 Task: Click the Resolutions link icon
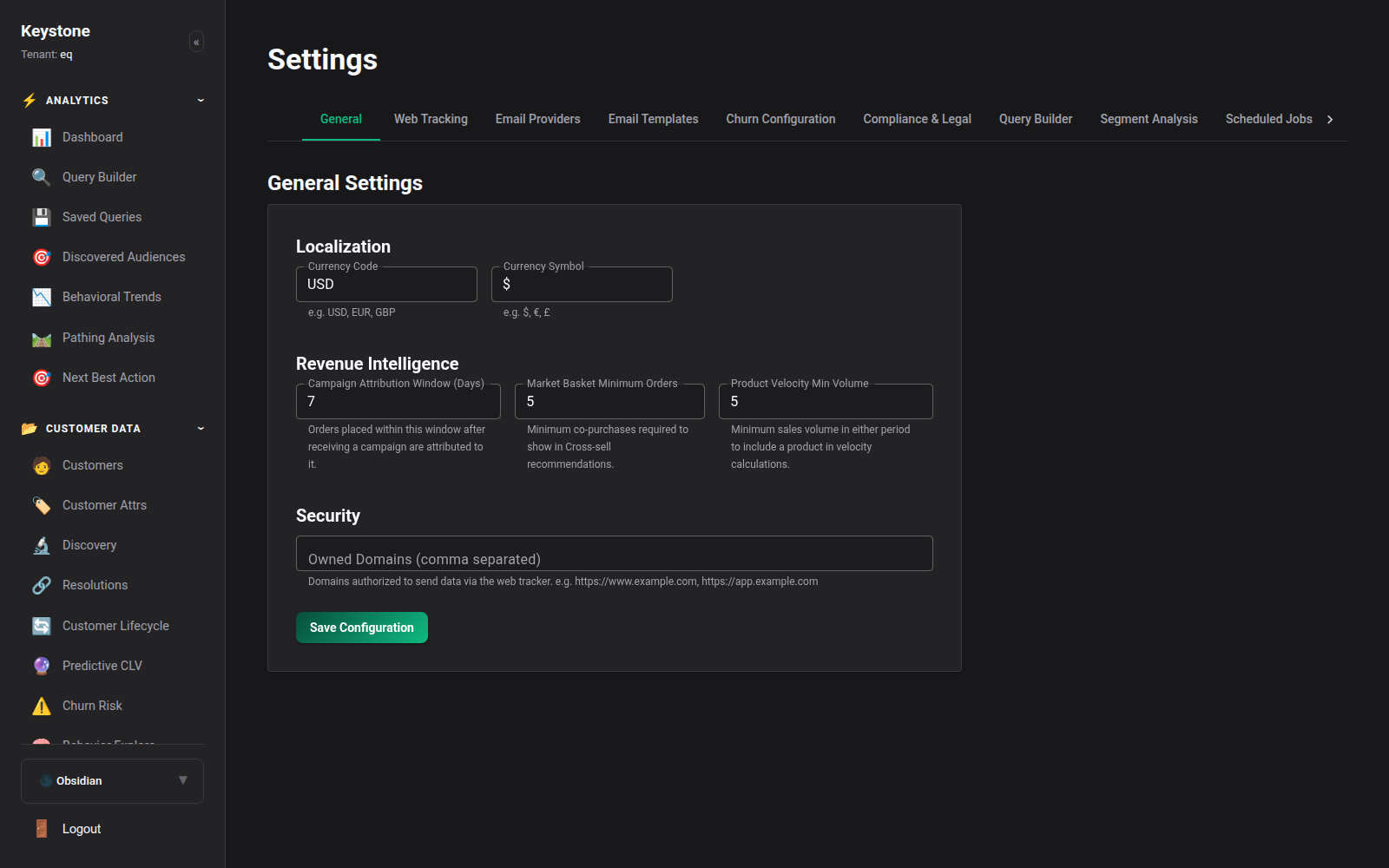pos(42,585)
